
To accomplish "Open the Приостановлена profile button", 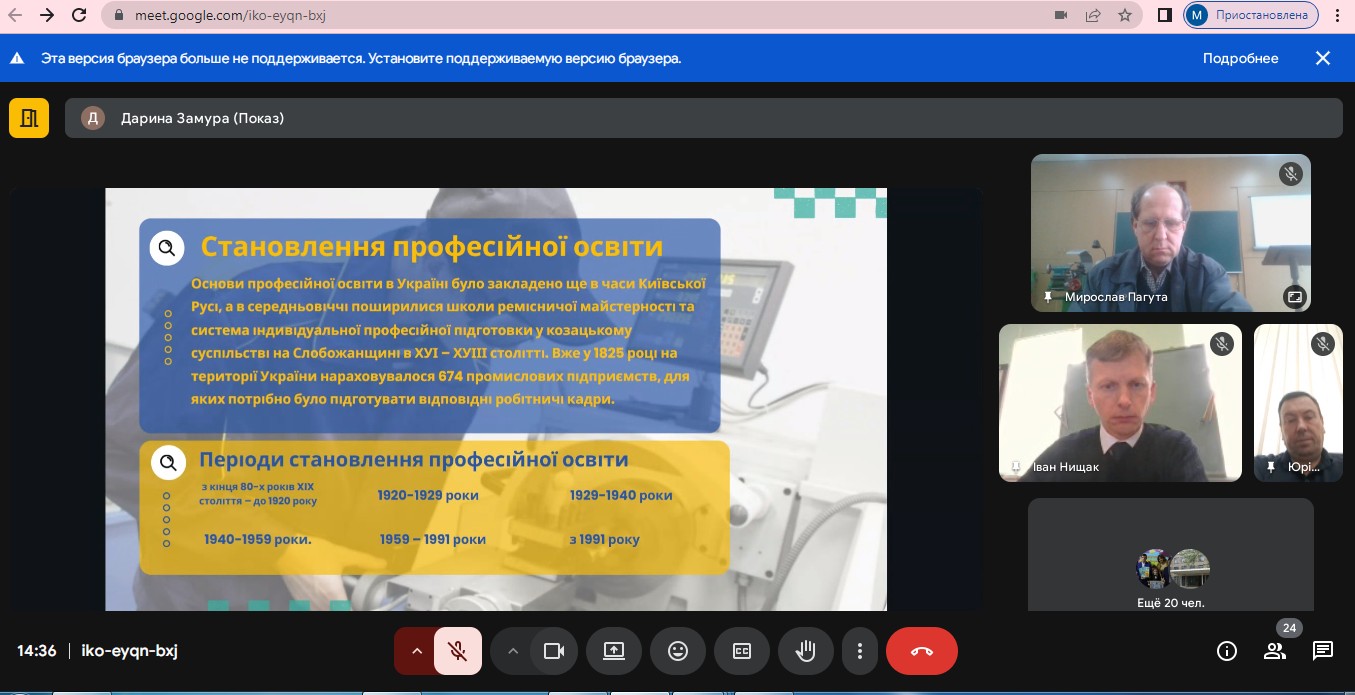I will pyautogui.click(x=1251, y=15).
